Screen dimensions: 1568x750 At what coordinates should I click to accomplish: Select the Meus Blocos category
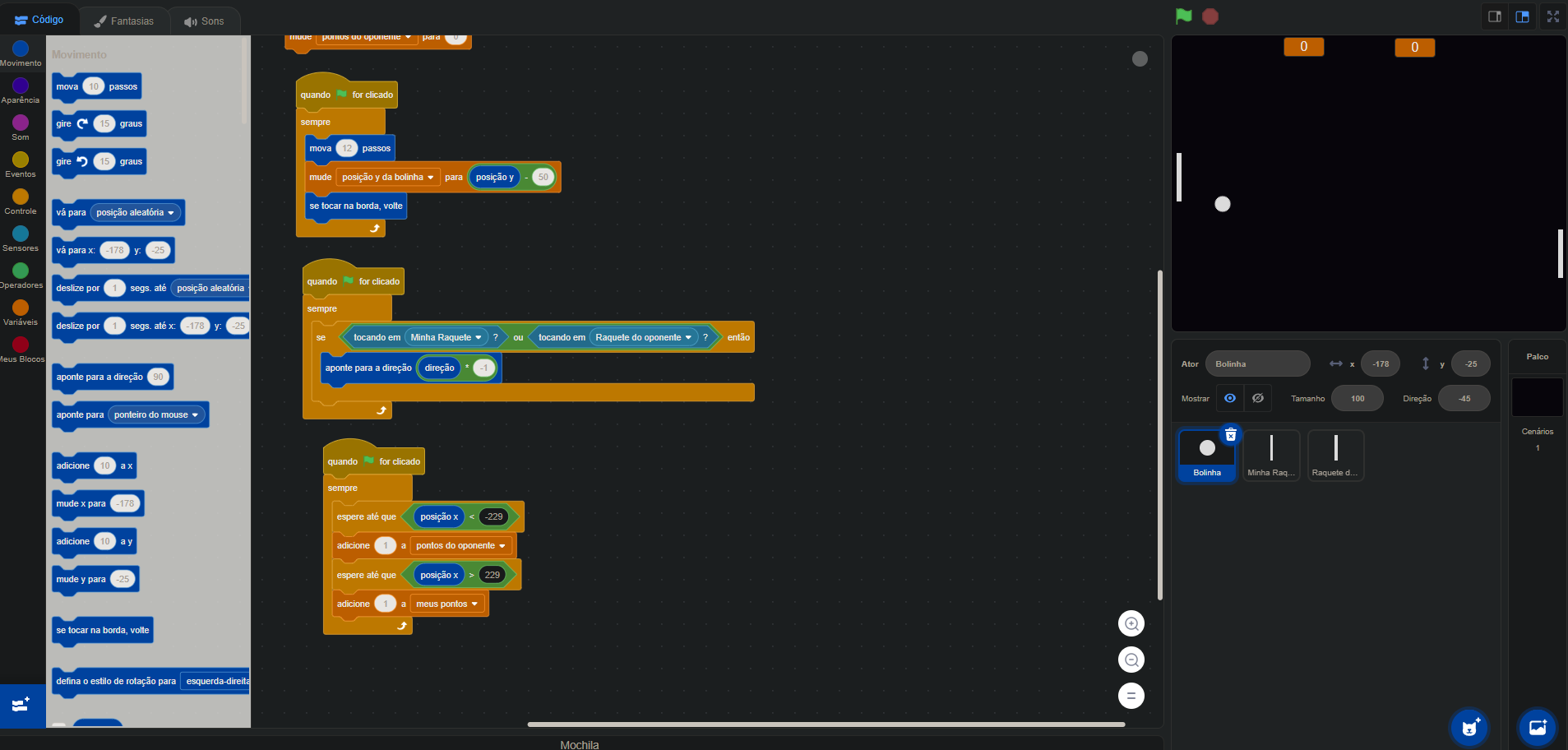(x=21, y=350)
